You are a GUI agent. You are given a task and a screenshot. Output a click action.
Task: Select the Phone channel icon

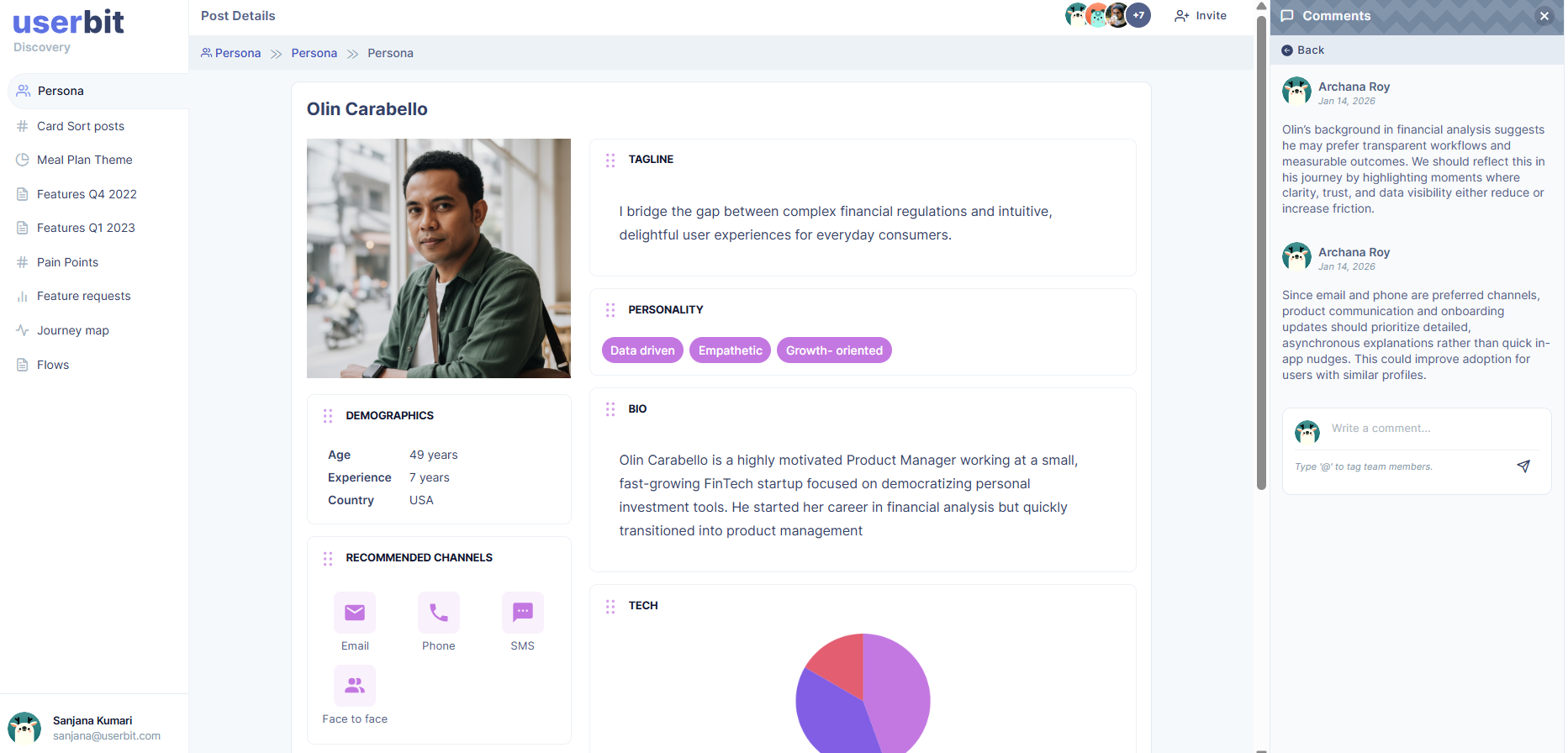tap(438, 613)
